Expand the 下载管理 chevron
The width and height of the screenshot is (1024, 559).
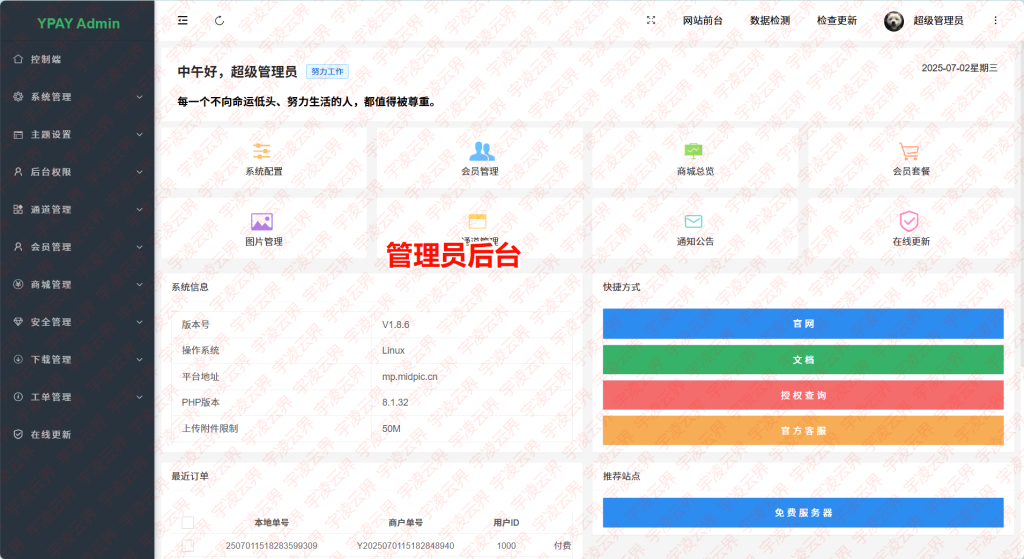click(139, 360)
